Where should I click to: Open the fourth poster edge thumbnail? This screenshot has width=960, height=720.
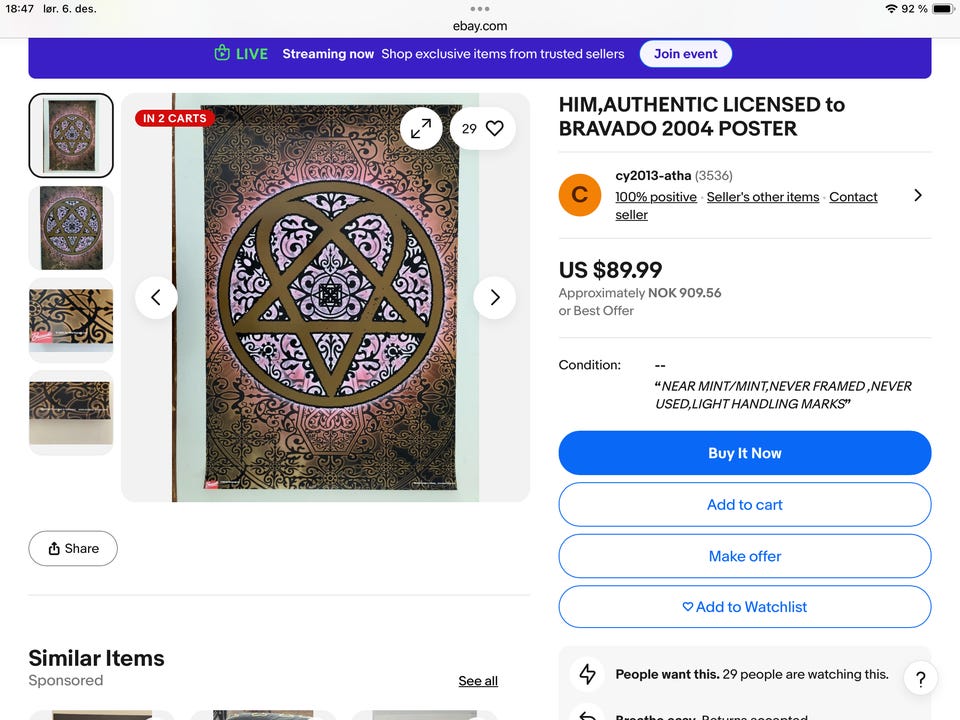(71, 412)
